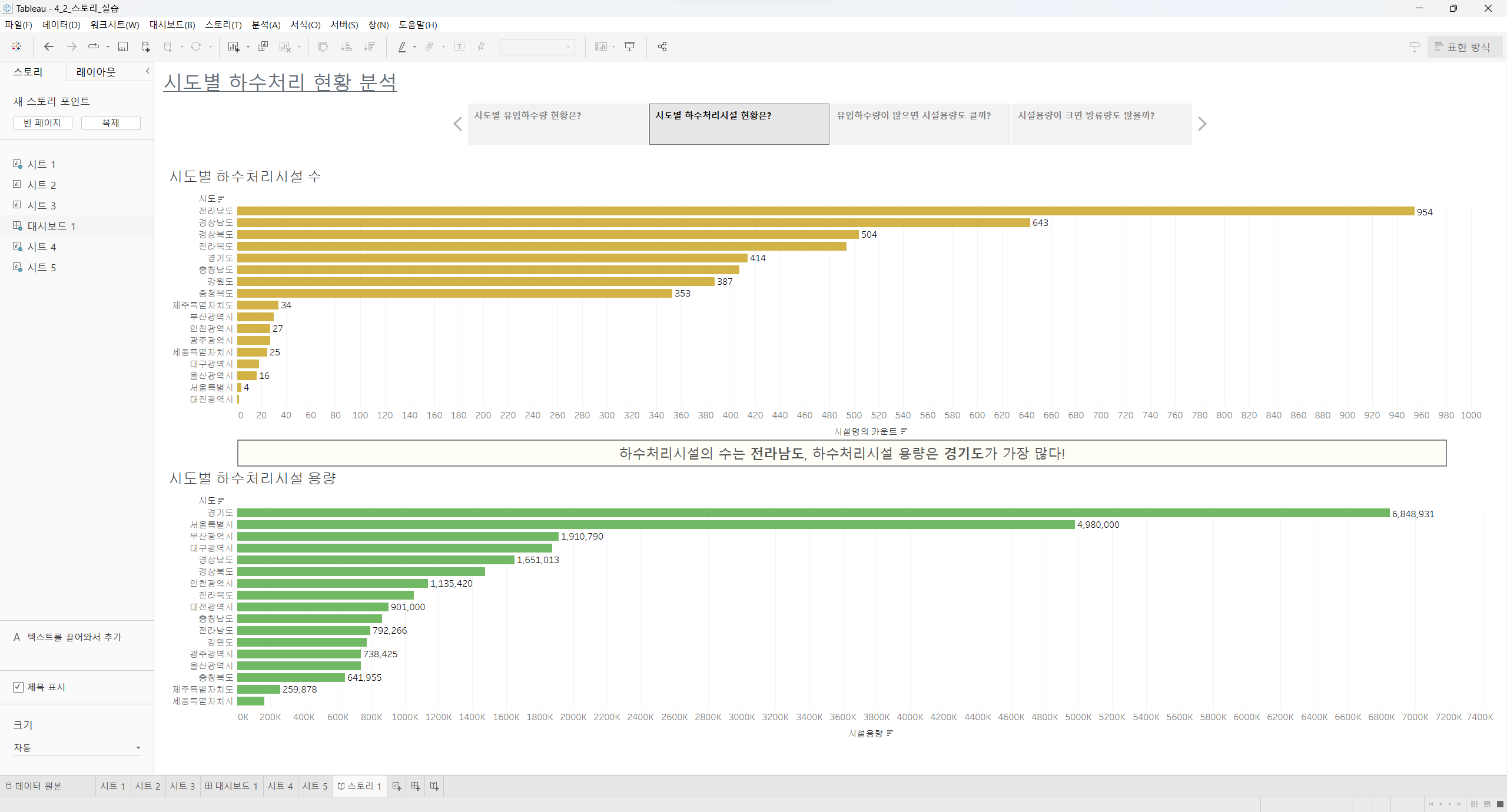This screenshot has width=1507, height=812.
Task: Go to previous story point with left arrow
Action: [458, 124]
